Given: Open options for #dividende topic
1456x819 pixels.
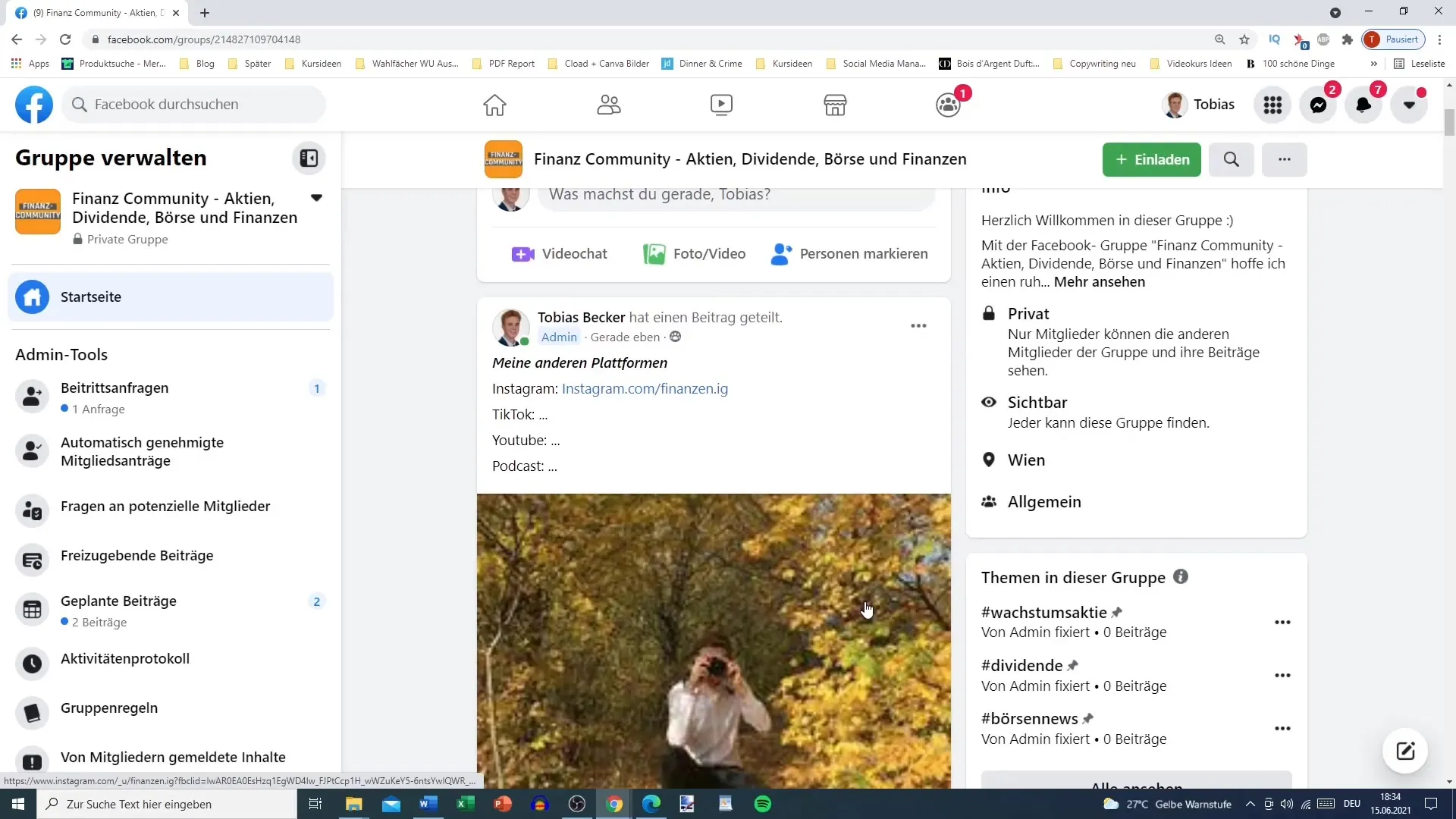Looking at the screenshot, I should click(x=1282, y=676).
